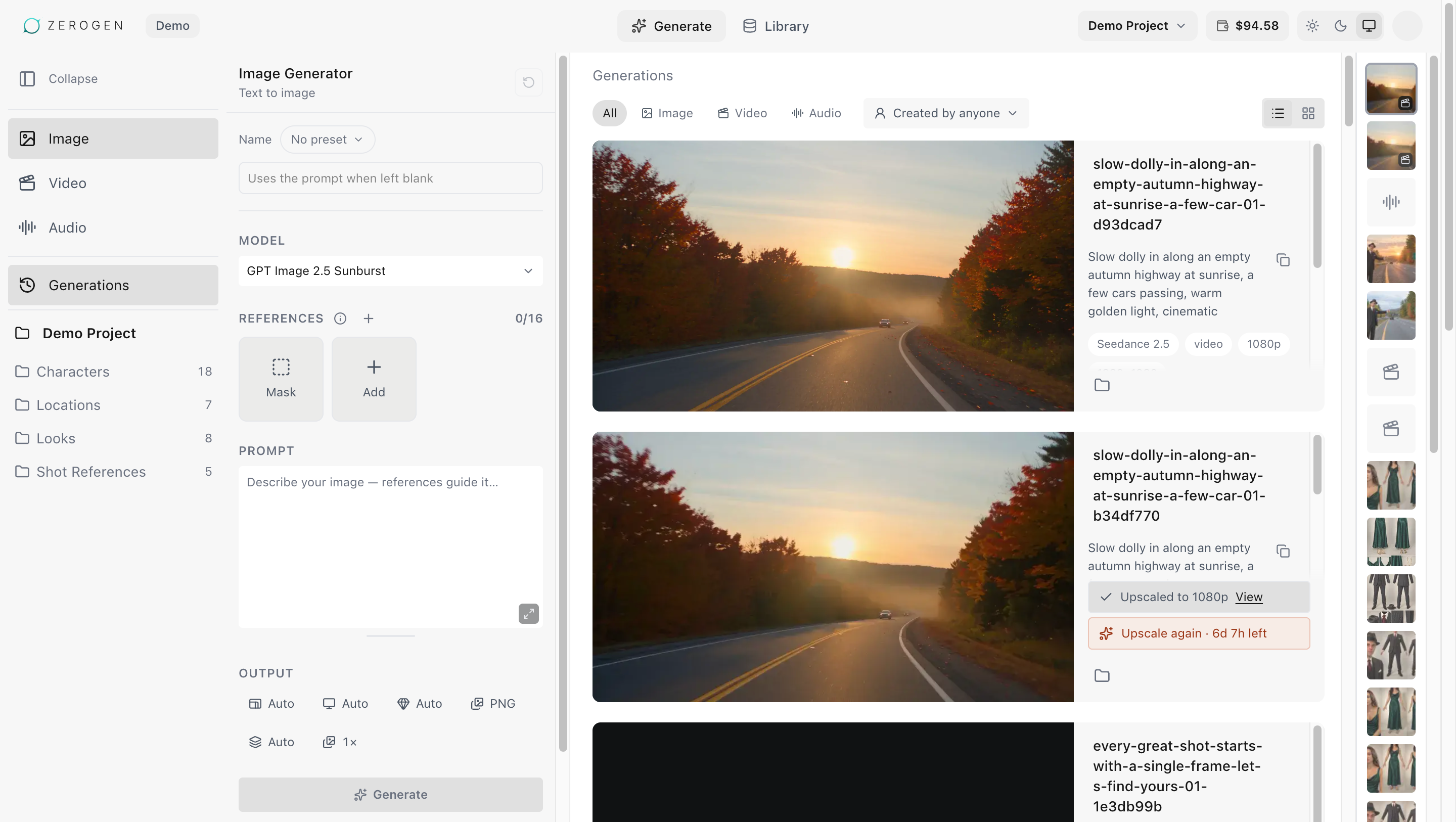Open the Looks folder
The height and width of the screenshot is (822, 1456).
[113, 438]
